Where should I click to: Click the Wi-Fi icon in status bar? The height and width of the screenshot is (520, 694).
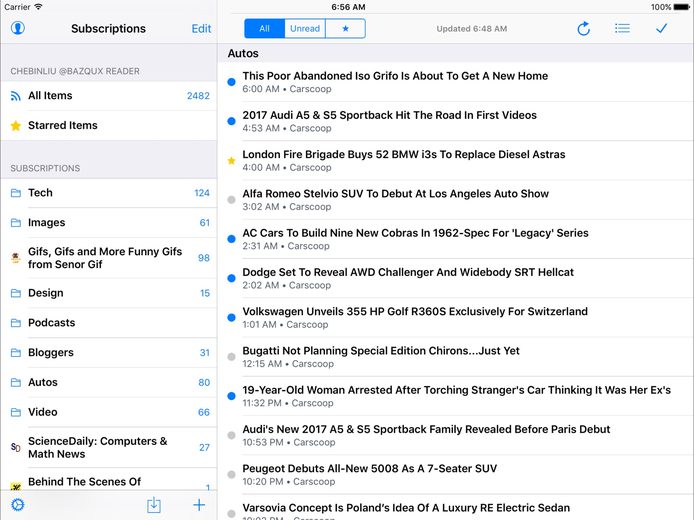click(39, 7)
